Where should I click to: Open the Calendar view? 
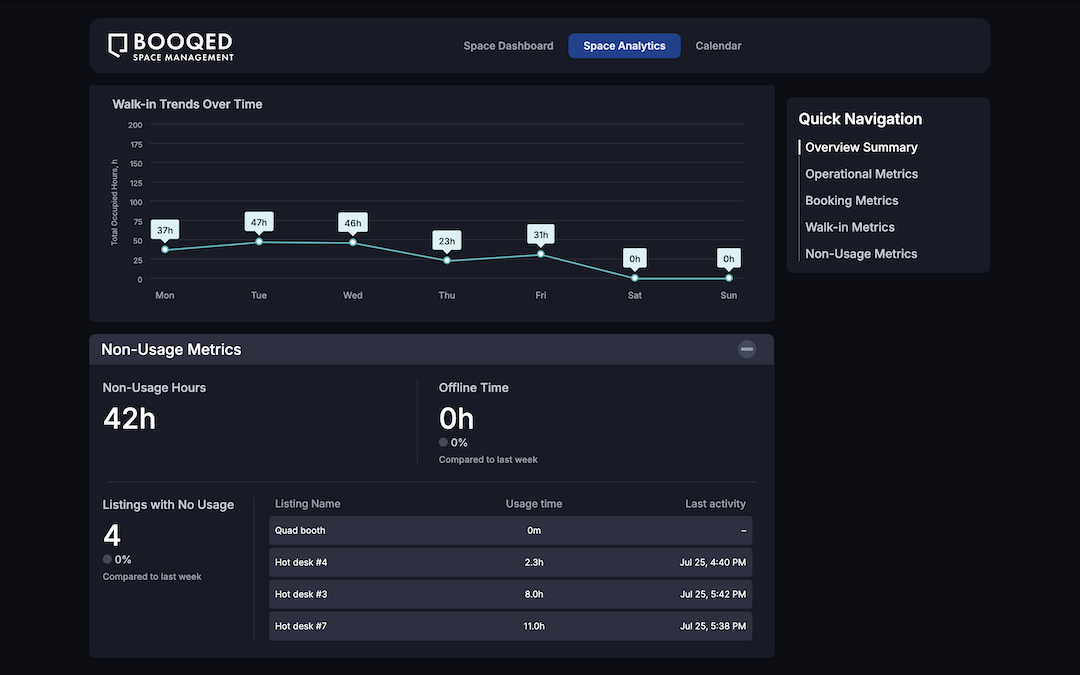tap(718, 45)
